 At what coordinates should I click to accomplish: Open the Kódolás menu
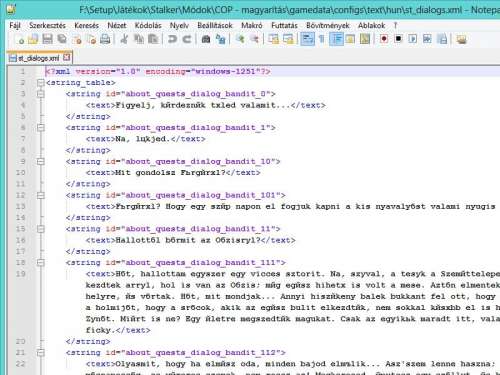click(148, 25)
